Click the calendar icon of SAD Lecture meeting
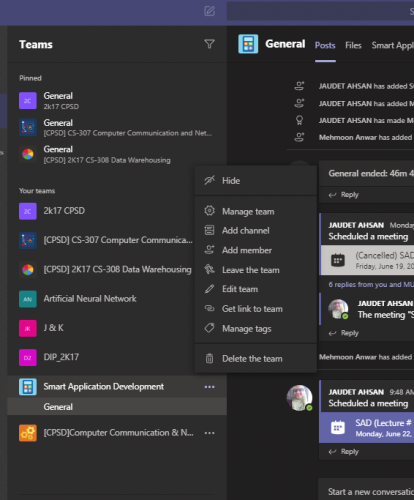The height and width of the screenshot is (500, 414). [x=338, y=427]
